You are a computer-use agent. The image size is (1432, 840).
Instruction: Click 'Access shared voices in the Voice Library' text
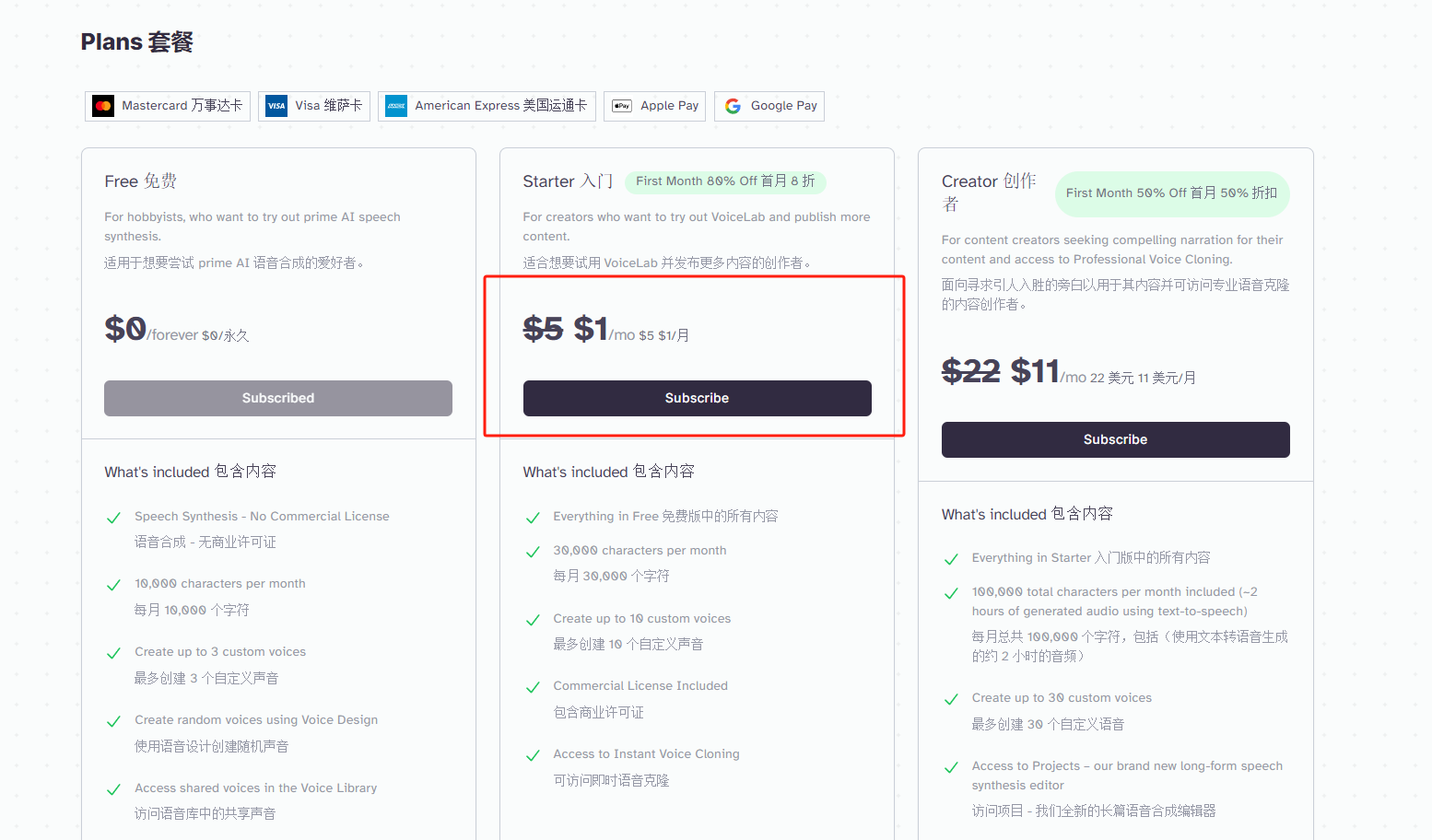coord(256,788)
